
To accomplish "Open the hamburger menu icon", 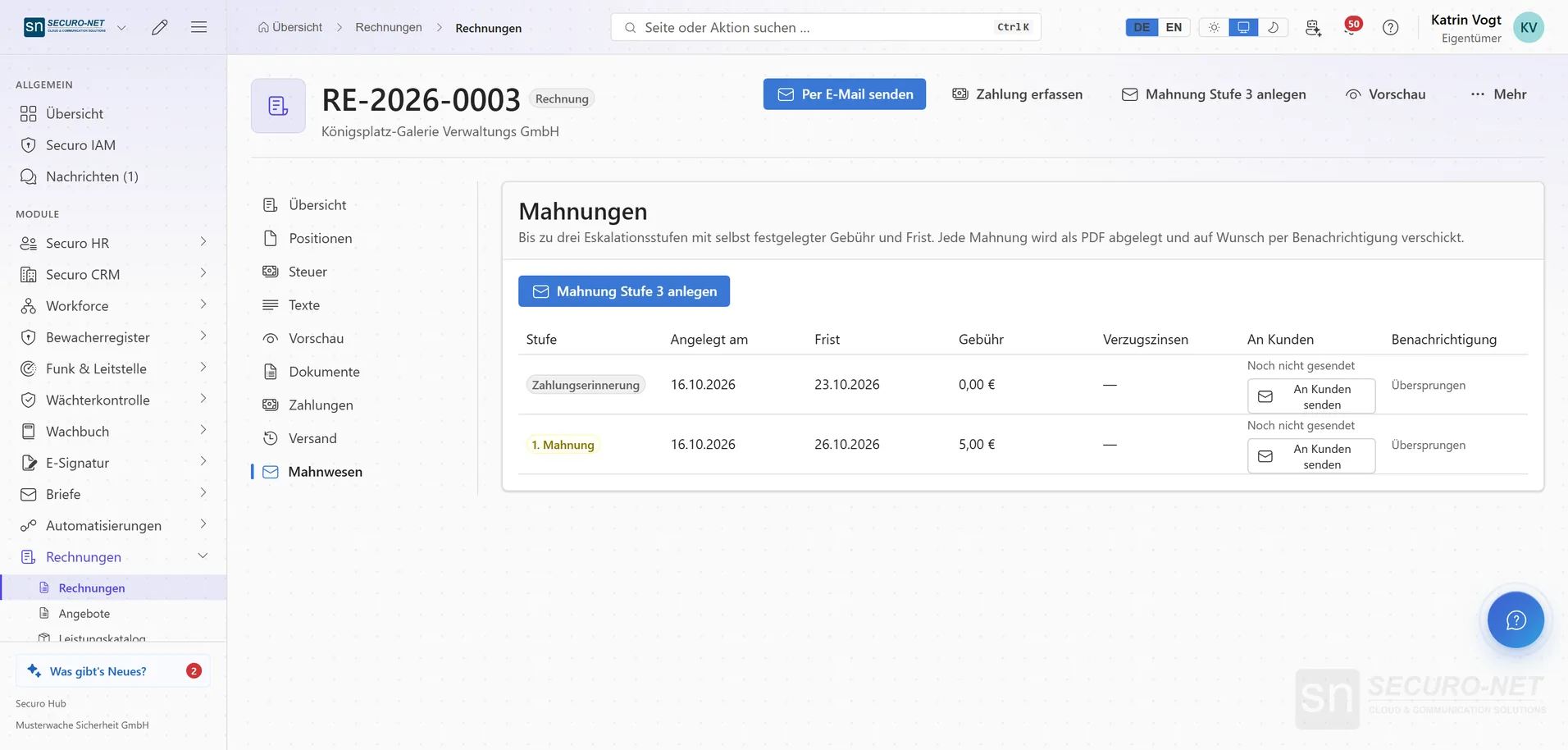I will tap(198, 27).
